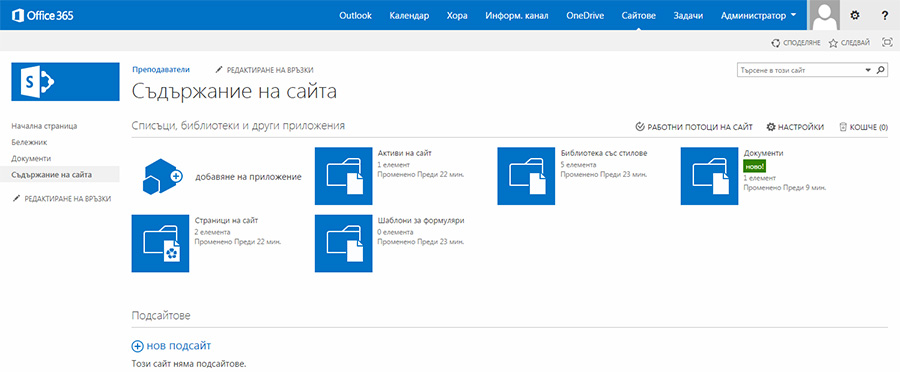Click '0 елемента' under Шаблони за формуляри

(x=395, y=232)
